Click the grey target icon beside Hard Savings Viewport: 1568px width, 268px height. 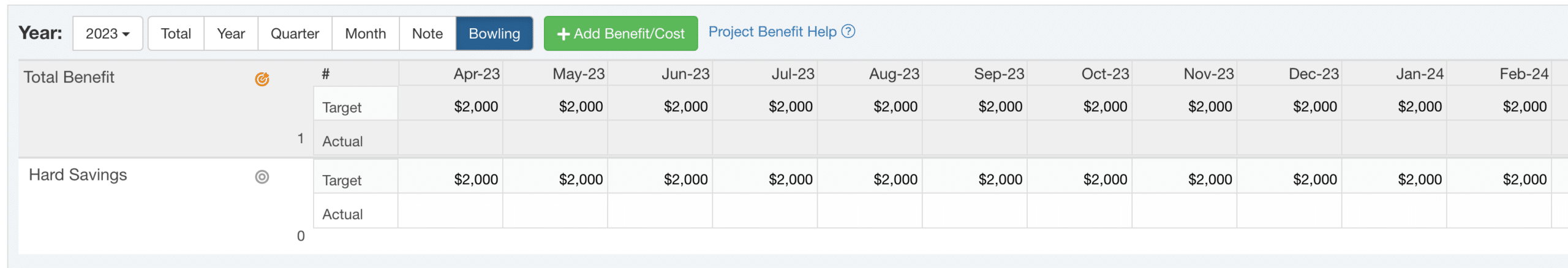click(x=262, y=177)
